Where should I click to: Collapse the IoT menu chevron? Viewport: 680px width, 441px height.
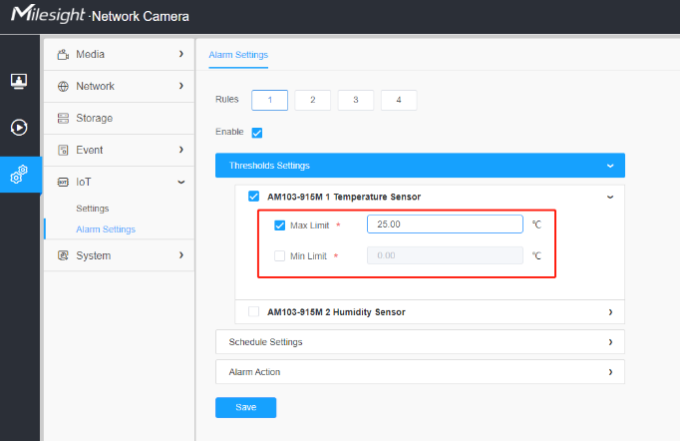click(181, 182)
